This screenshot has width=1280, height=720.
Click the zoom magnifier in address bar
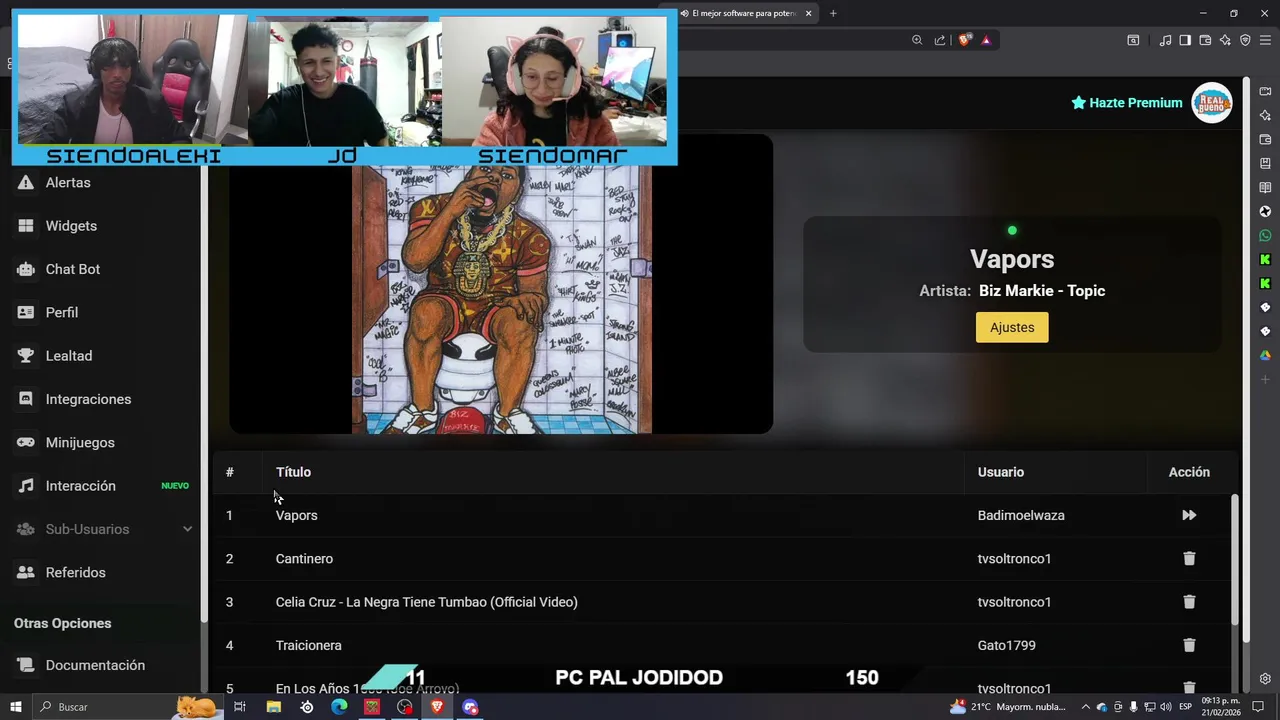pyautogui.click(x=917, y=40)
